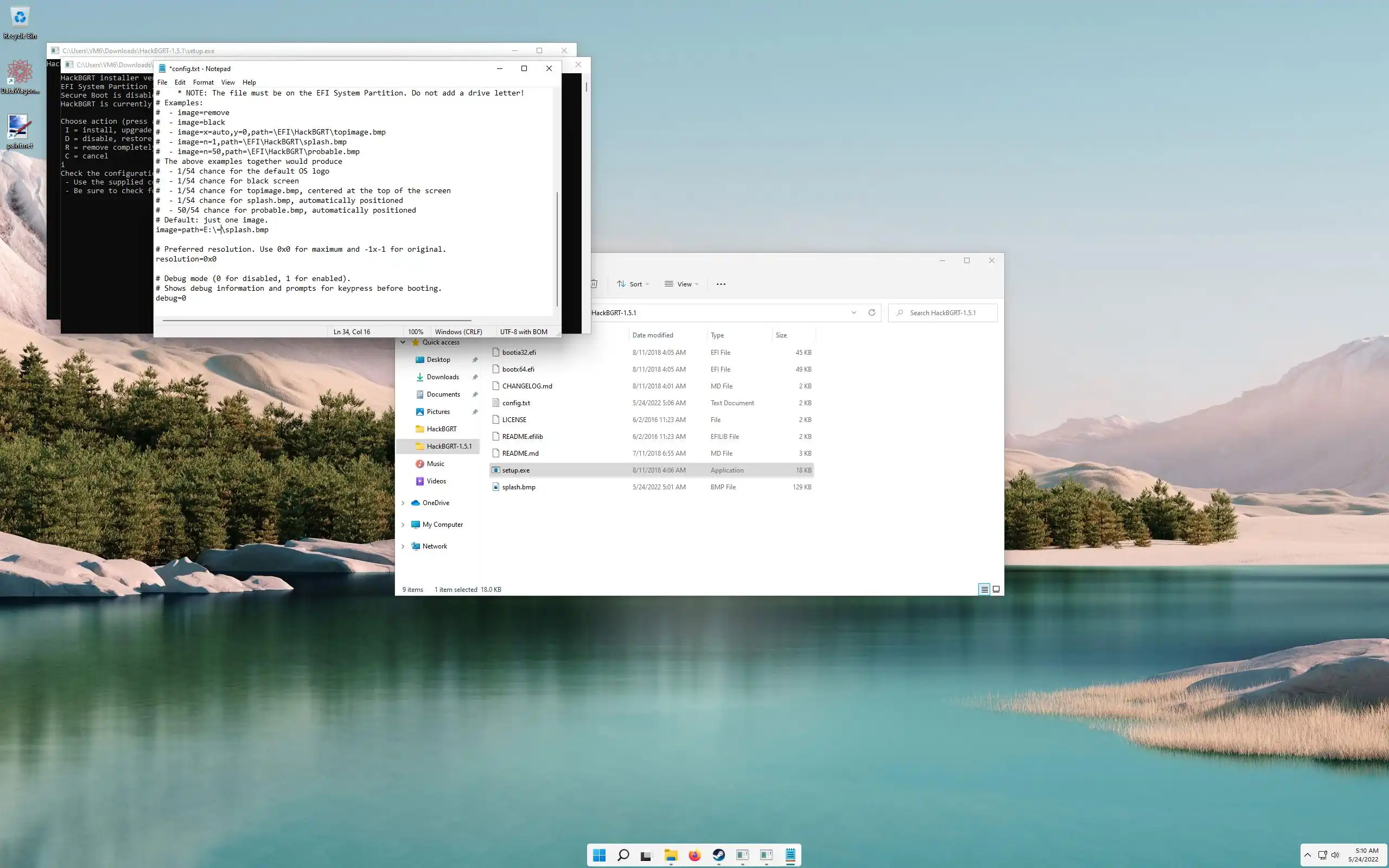Switch to large thumbnails view toggle

tap(996, 590)
